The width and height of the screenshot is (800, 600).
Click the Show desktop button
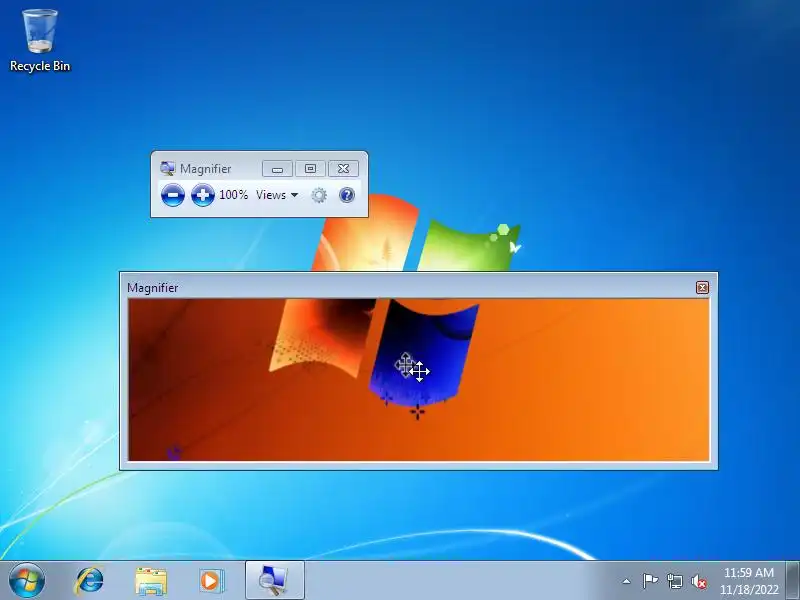[x=793, y=581]
